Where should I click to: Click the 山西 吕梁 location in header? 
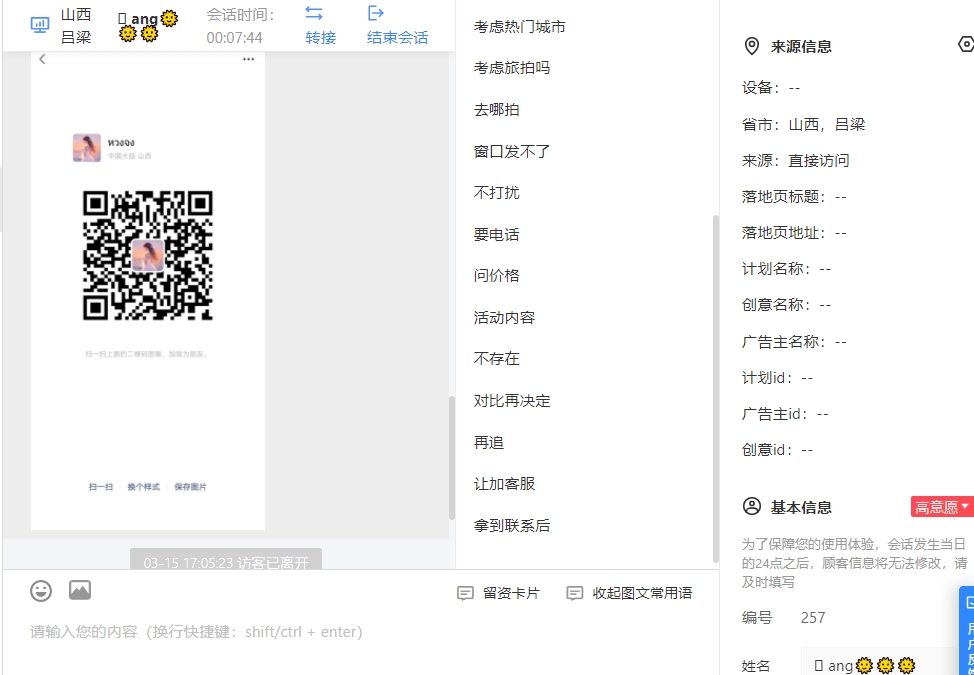click(76, 25)
